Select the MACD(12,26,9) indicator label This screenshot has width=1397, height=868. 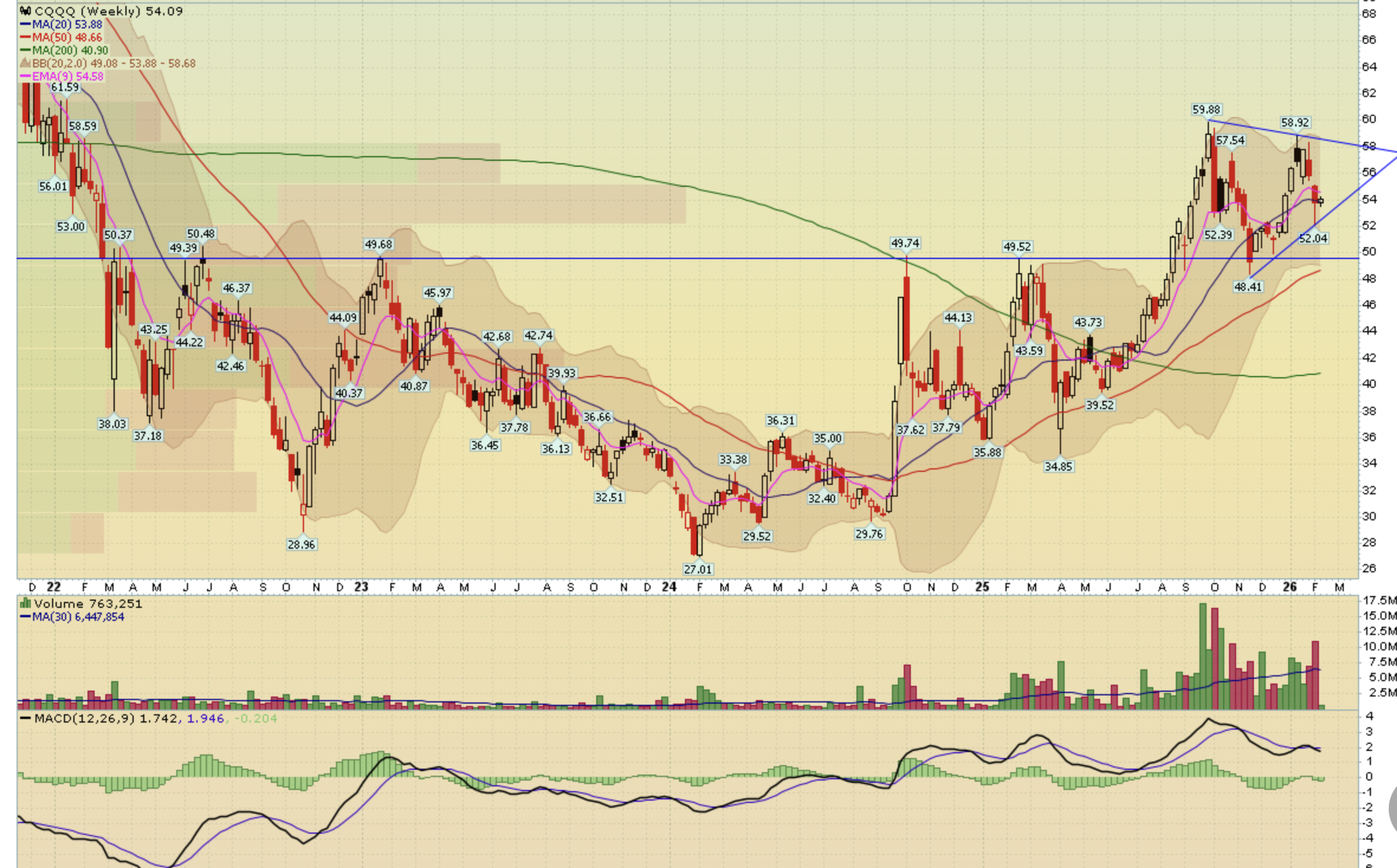point(85,718)
